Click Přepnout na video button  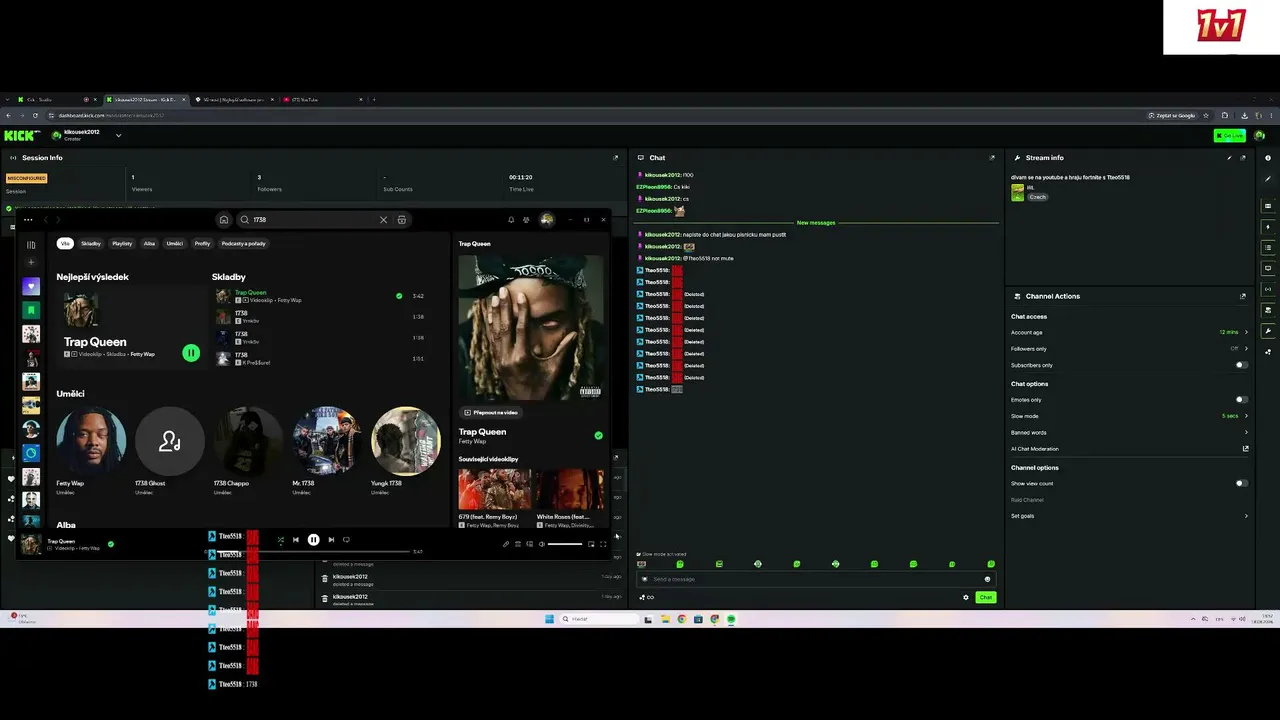pyautogui.click(x=491, y=412)
